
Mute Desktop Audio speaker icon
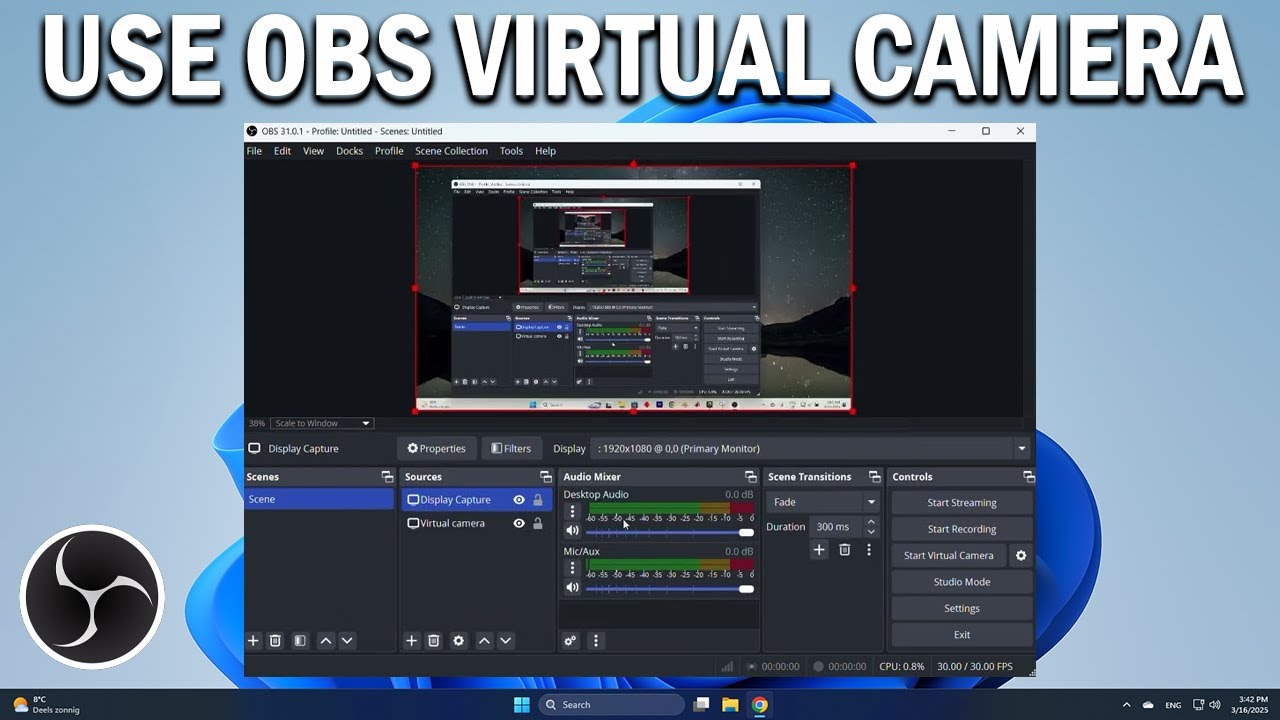pyautogui.click(x=572, y=531)
